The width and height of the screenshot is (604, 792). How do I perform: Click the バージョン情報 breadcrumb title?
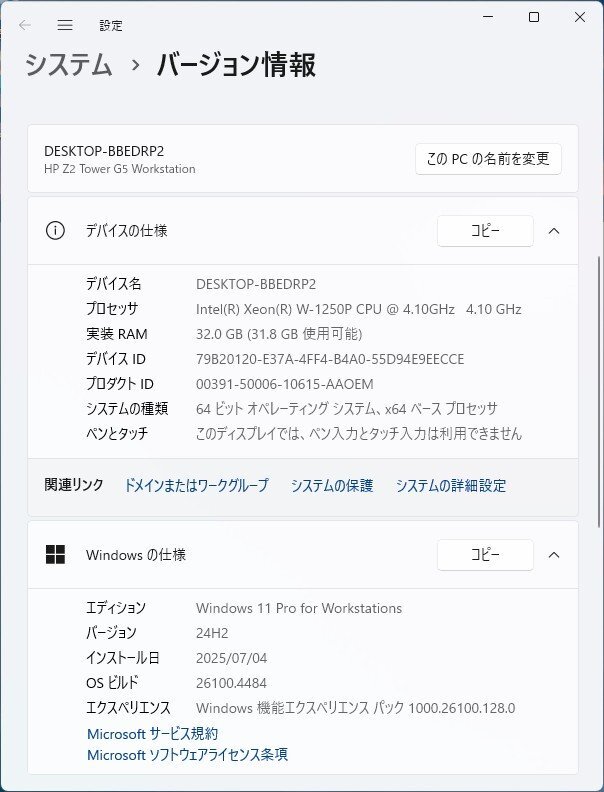[x=236, y=65]
